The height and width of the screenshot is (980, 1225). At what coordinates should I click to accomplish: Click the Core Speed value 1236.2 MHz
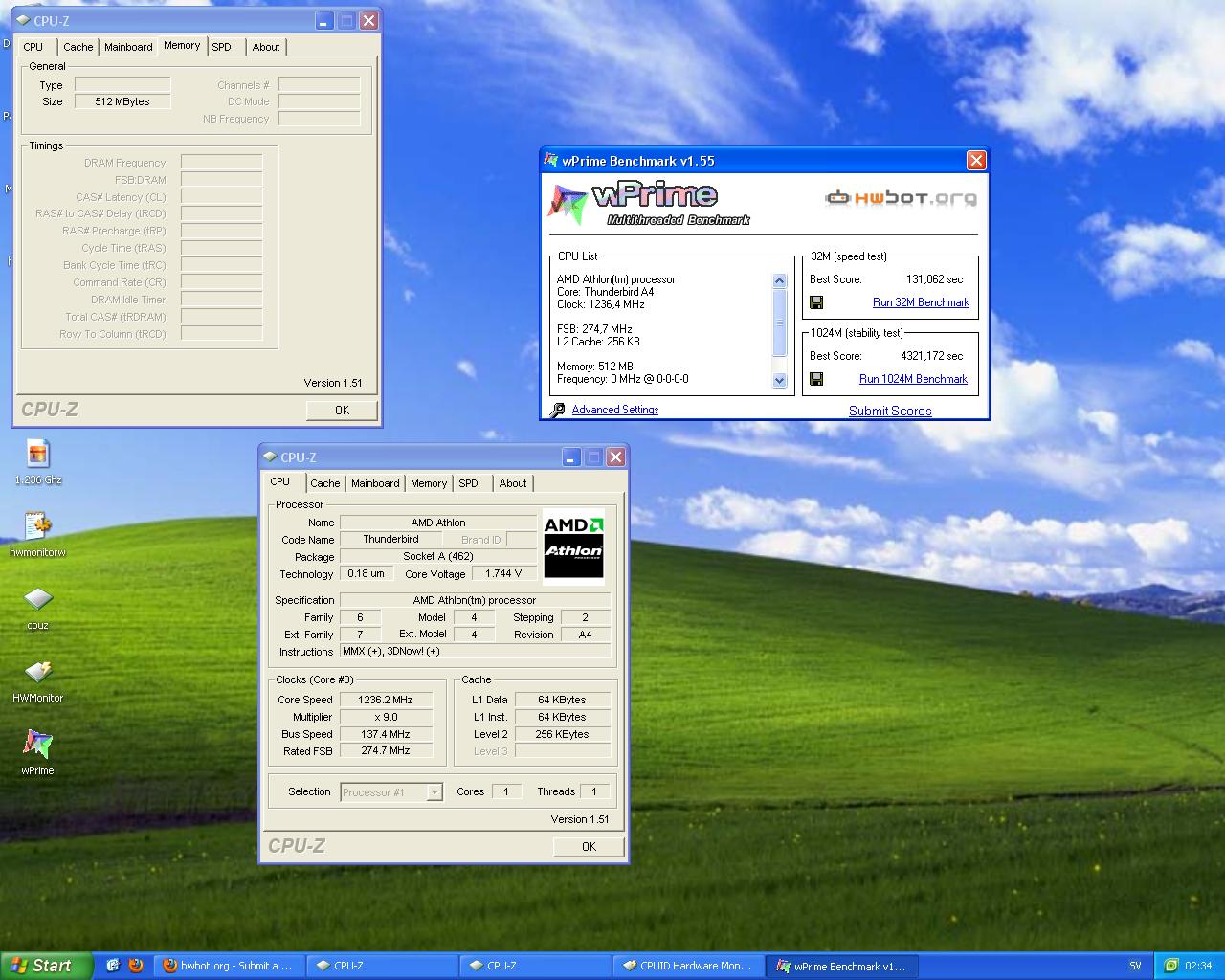click(386, 700)
